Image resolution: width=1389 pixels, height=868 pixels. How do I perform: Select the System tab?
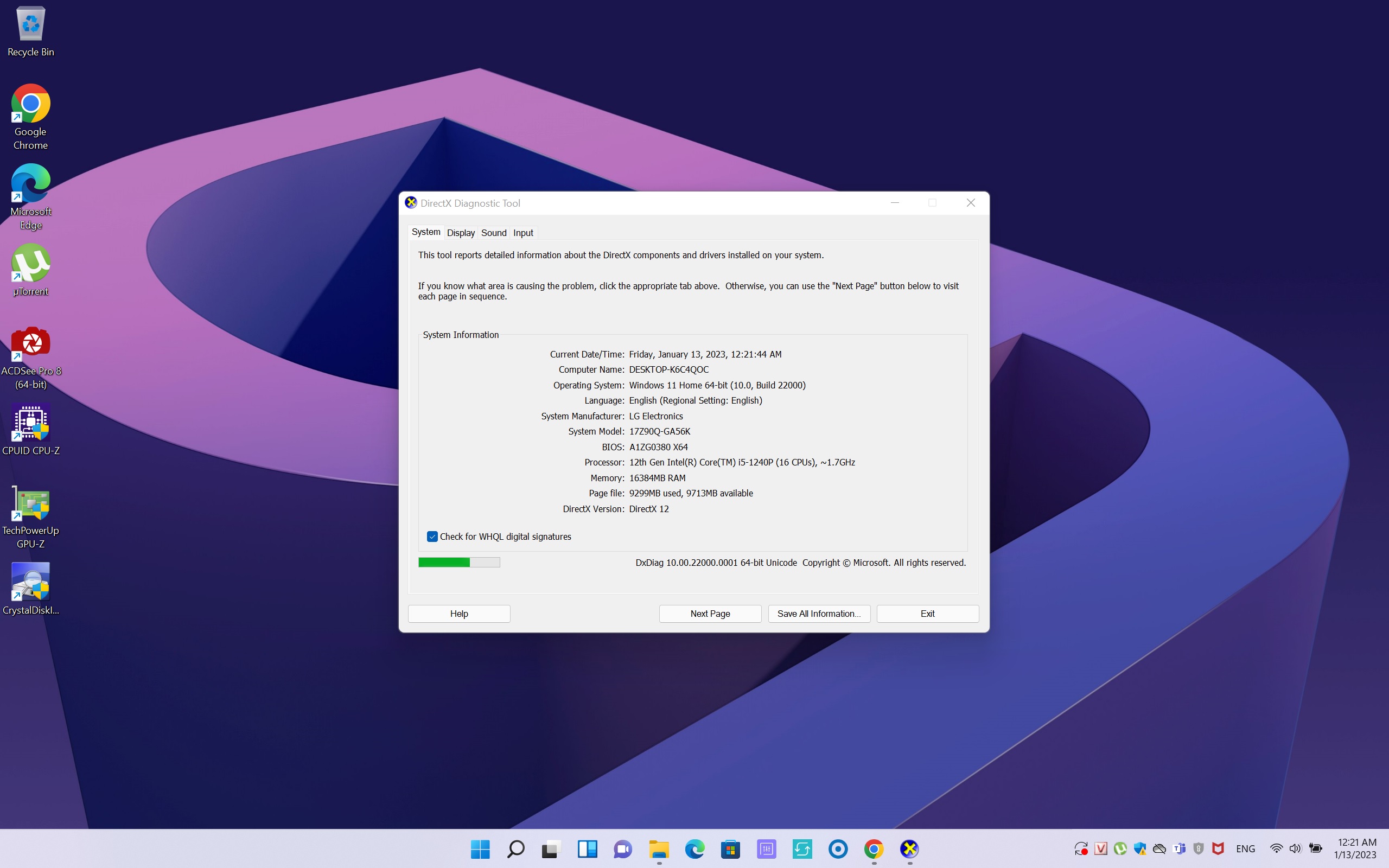(x=426, y=232)
